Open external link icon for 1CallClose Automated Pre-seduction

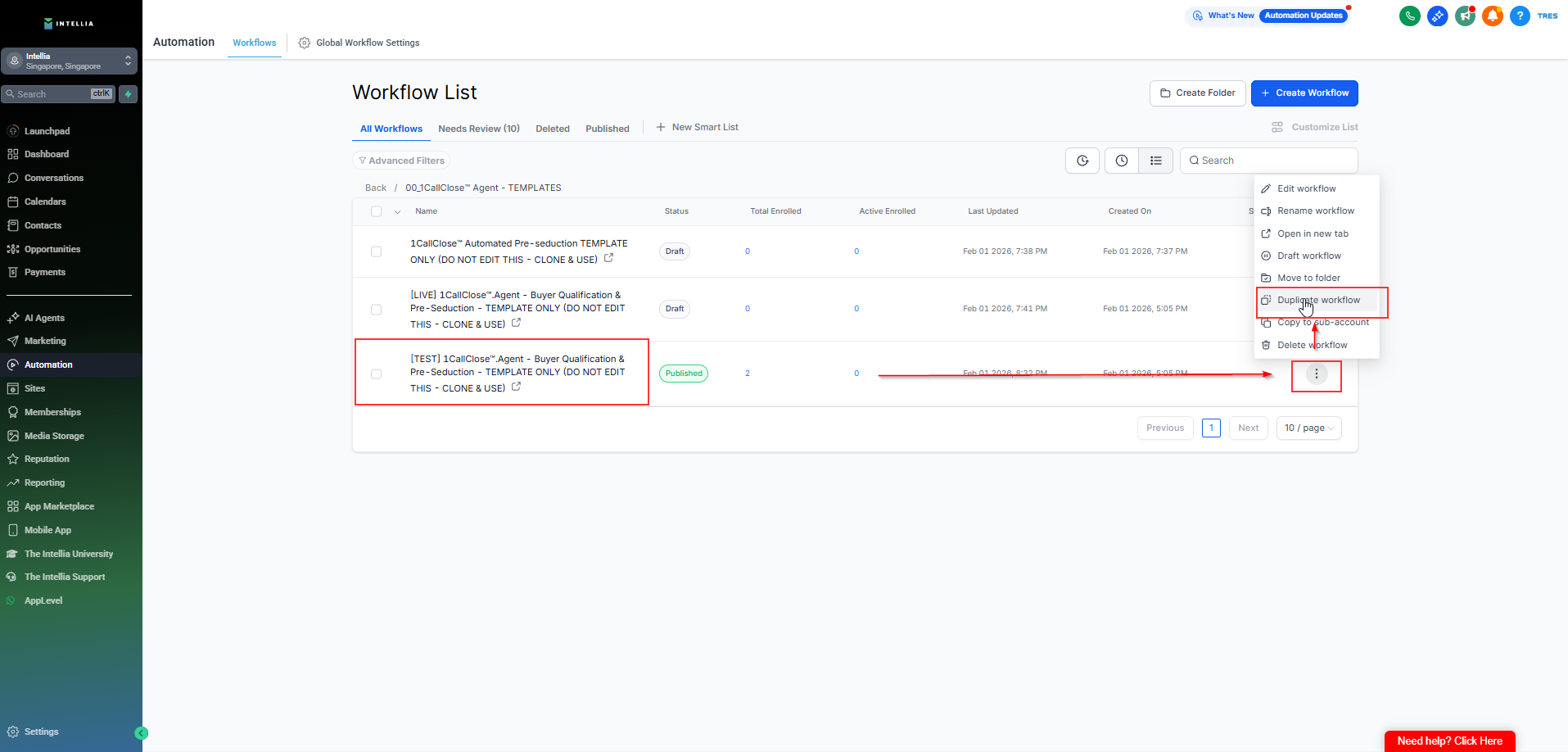click(608, 258)
